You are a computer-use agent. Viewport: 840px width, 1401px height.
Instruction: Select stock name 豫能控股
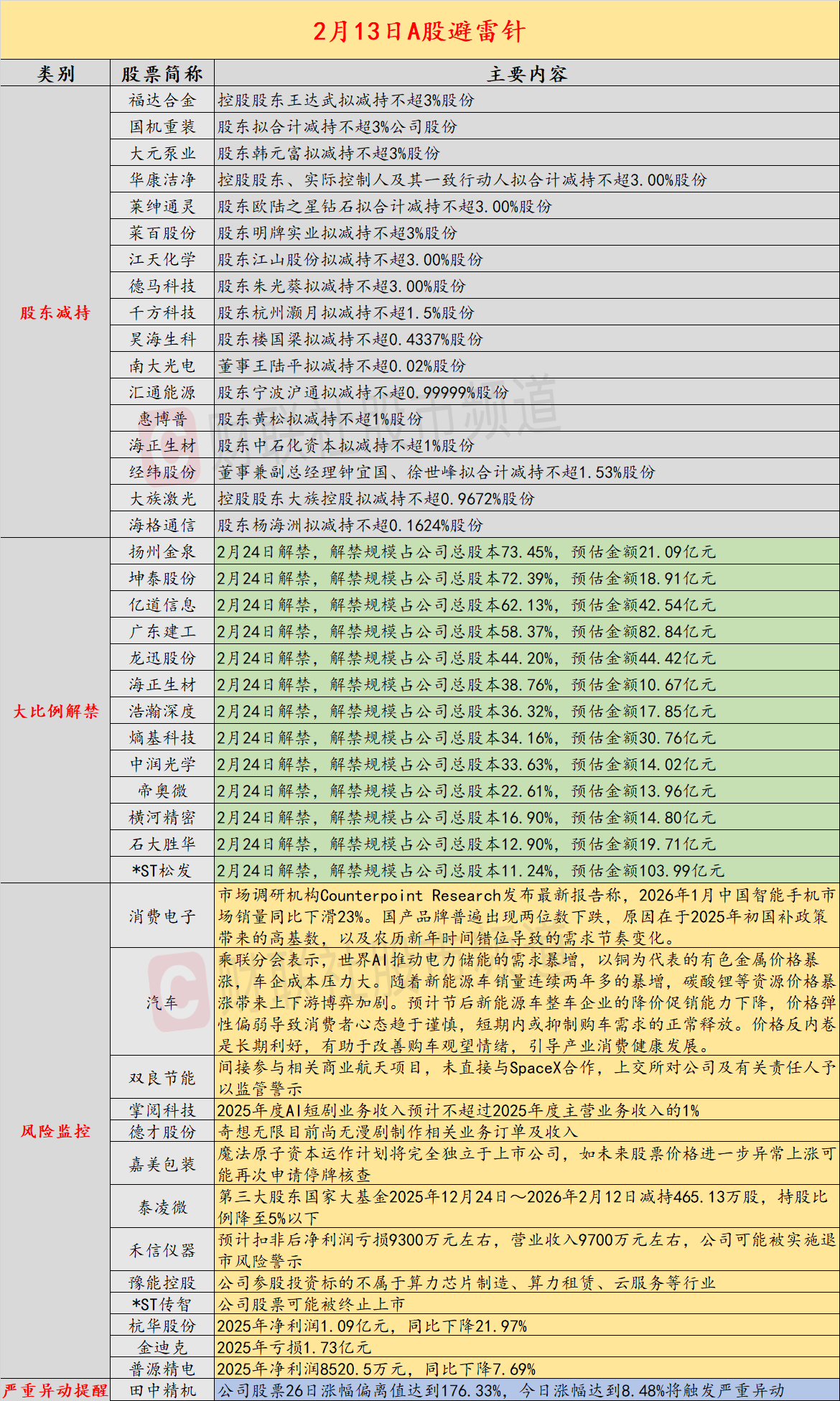pos(162,1283)
